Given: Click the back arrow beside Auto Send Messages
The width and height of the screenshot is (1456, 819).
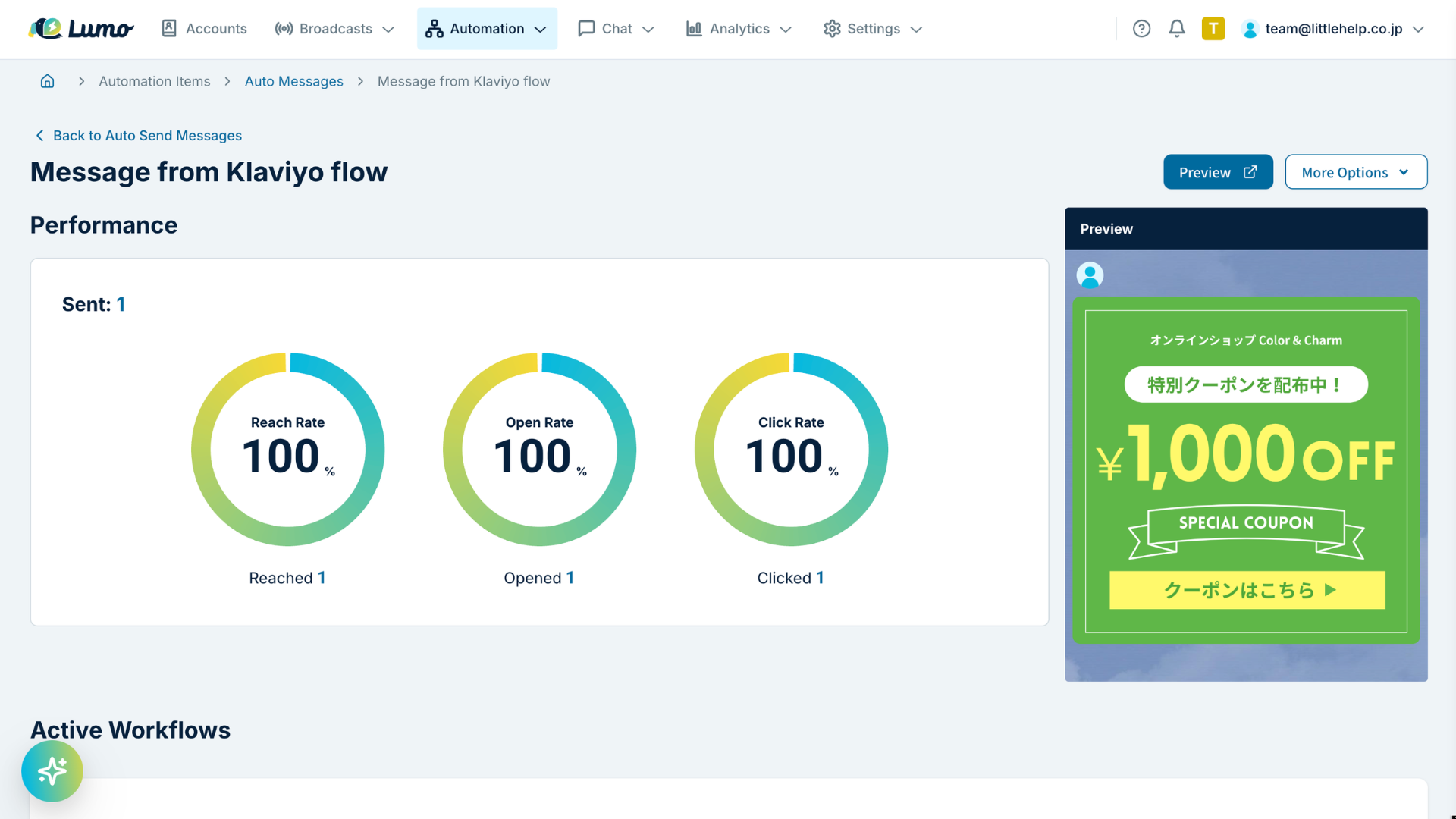Looking at the screenshot, I should pyautogui.click(x=39, y=135).
